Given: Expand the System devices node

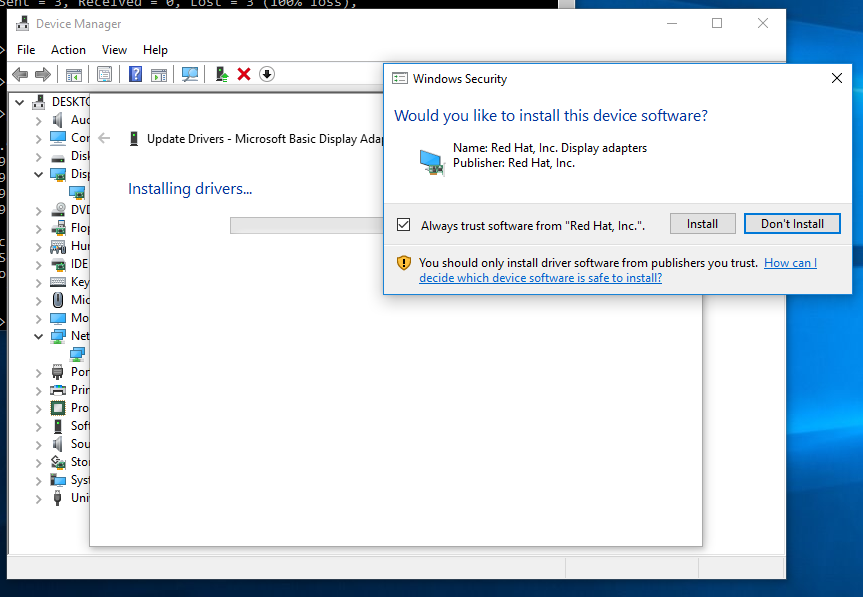Looking at the screenshot, I should [38, 480].
